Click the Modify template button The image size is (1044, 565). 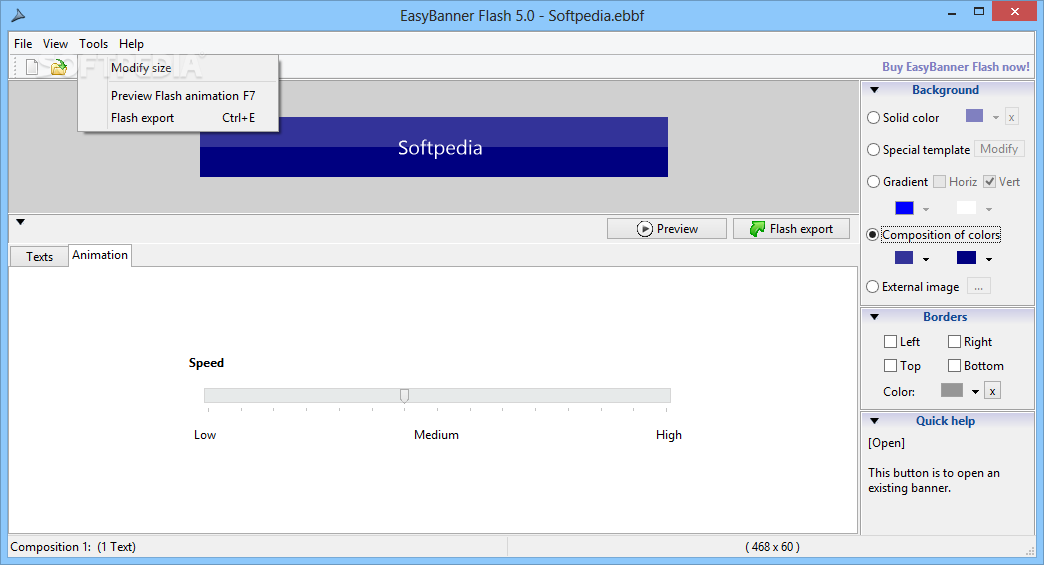click(x=999, y=149)
